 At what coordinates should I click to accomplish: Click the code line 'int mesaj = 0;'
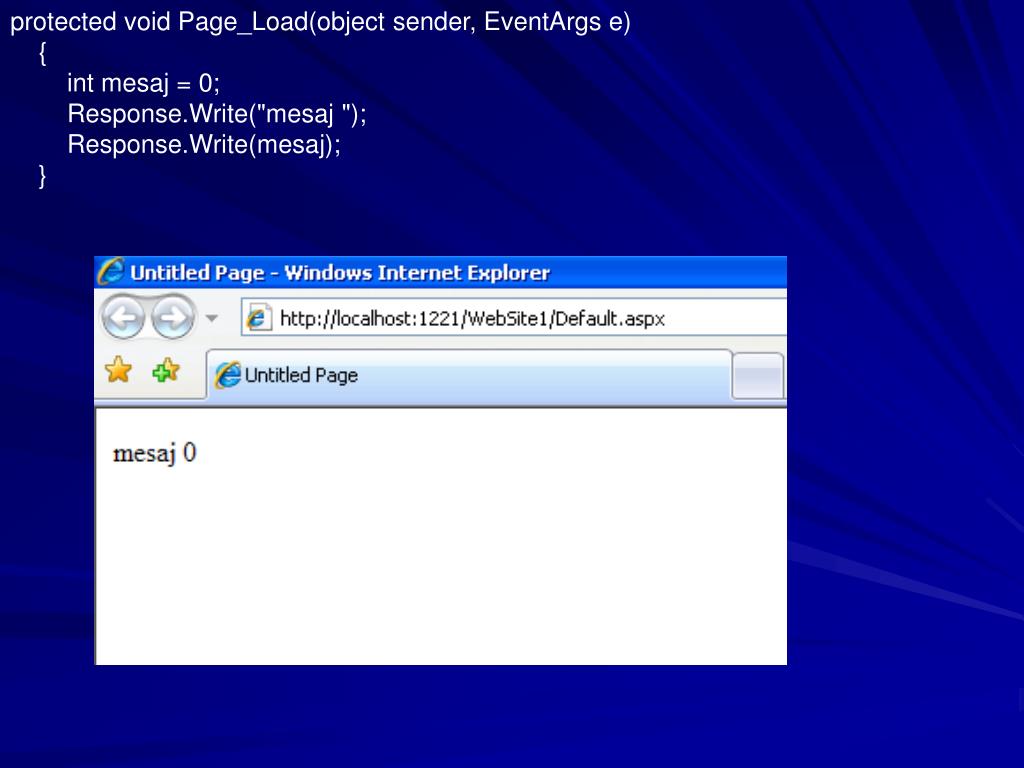(x=144, y=84)
